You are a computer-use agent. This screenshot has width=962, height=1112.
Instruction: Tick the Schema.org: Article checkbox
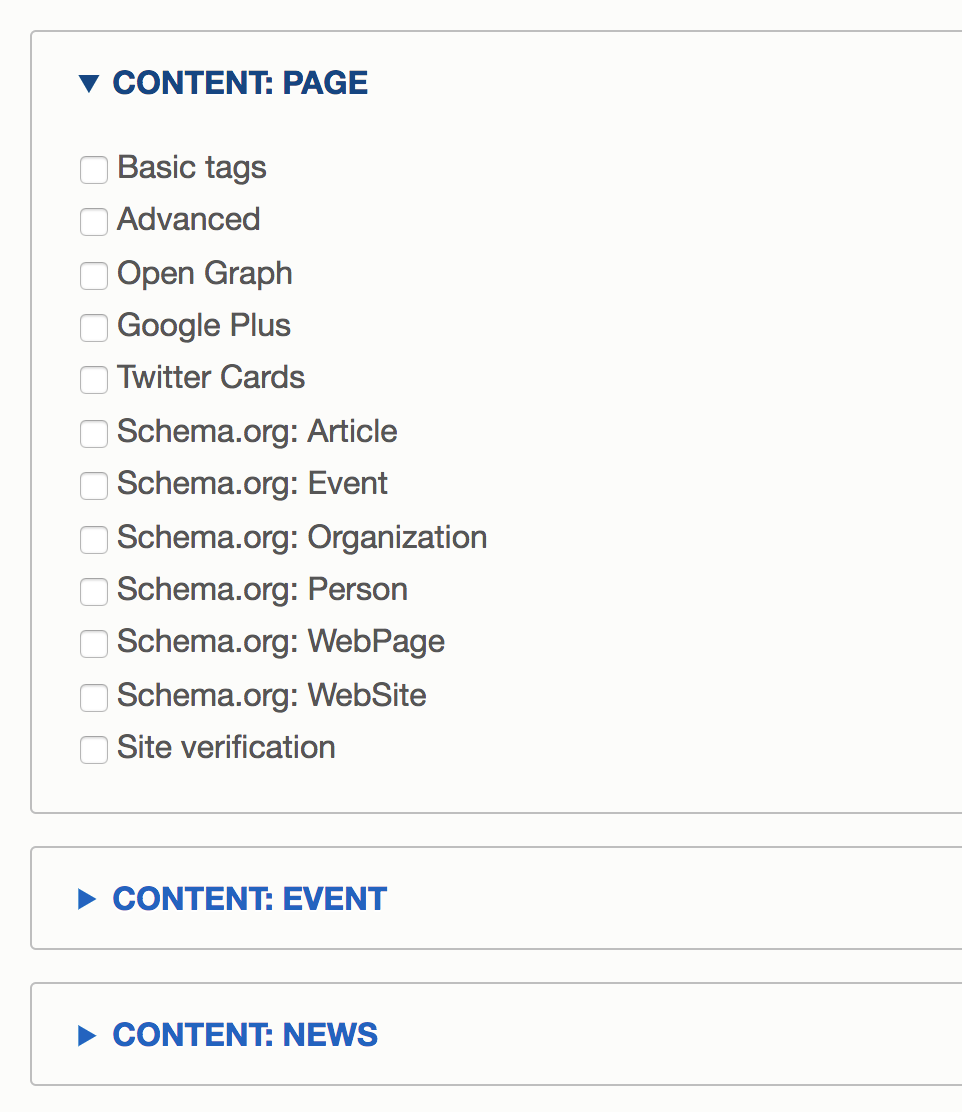[x=94, y=433]
